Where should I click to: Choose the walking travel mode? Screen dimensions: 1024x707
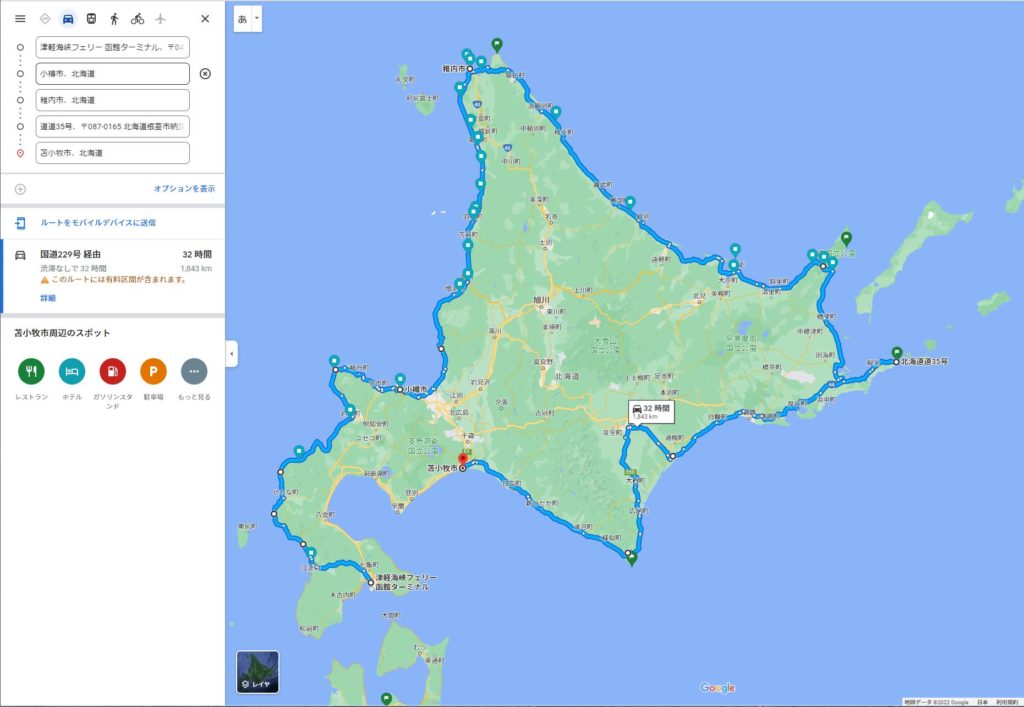114,19
